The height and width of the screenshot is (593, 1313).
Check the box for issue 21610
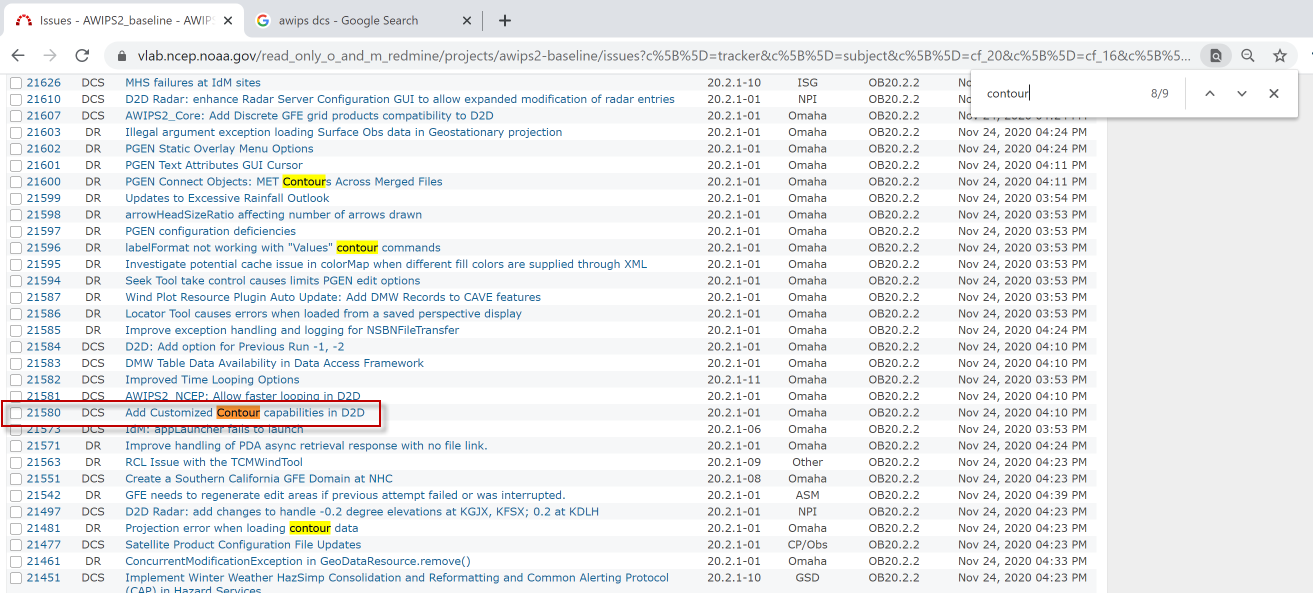[16, 99]
